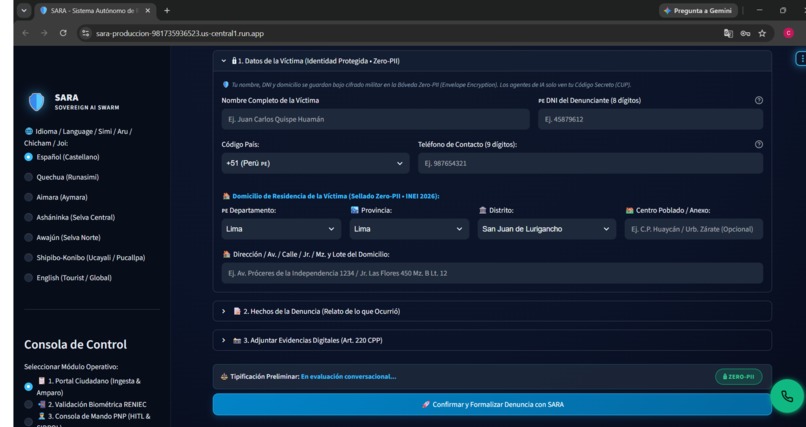This screenshot has height=427, width=806.
Task: Click the translate page icon in address bar
Action: [x=728, y=33]
